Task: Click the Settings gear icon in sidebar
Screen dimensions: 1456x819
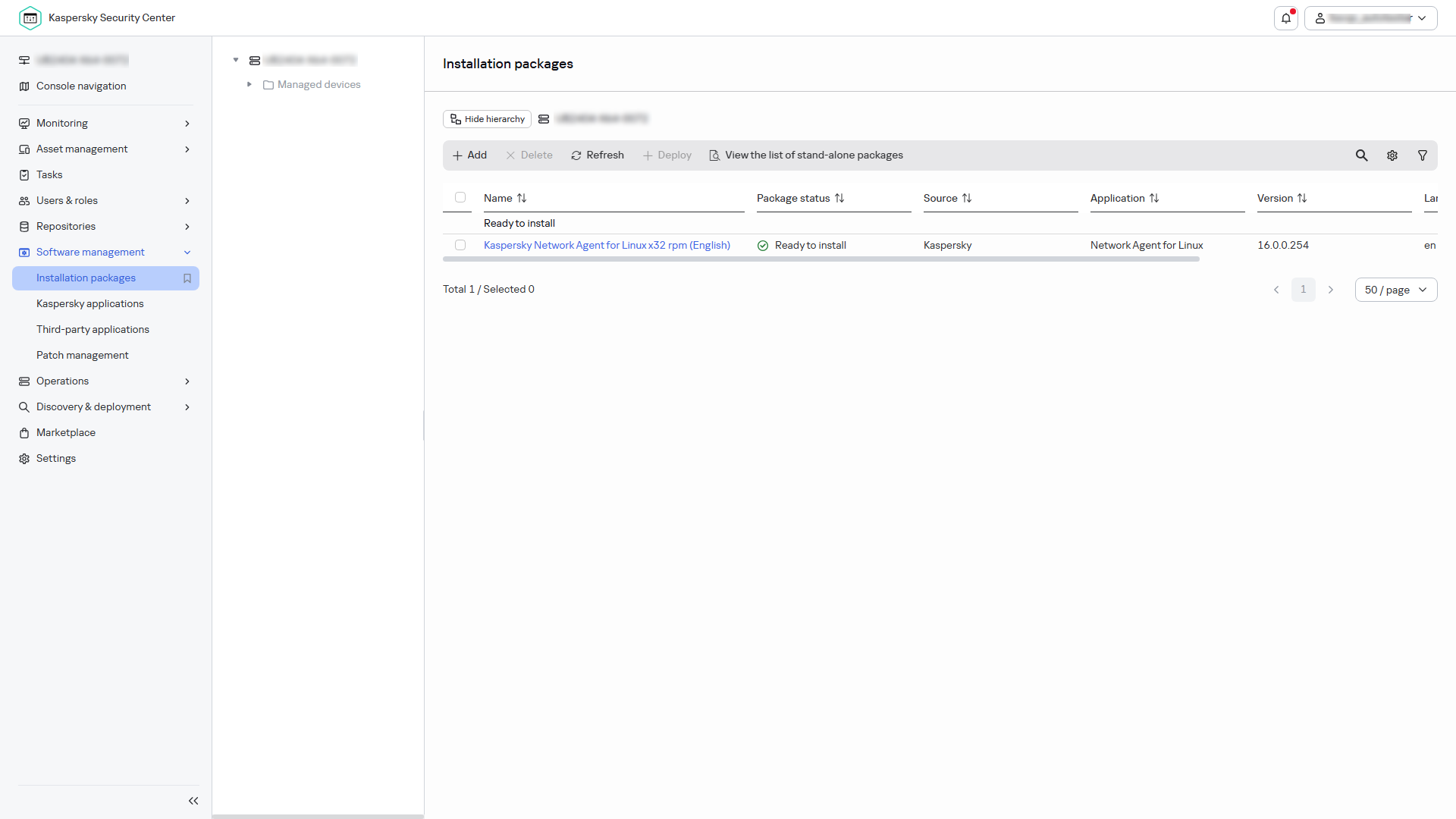Action: pos(24,459)
